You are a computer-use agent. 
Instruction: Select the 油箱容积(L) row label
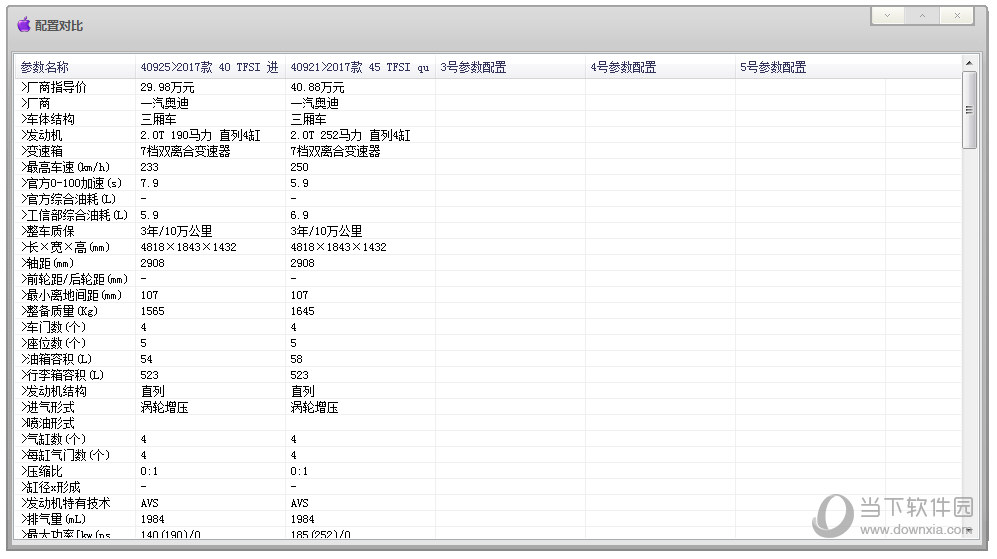coord(56,359)
